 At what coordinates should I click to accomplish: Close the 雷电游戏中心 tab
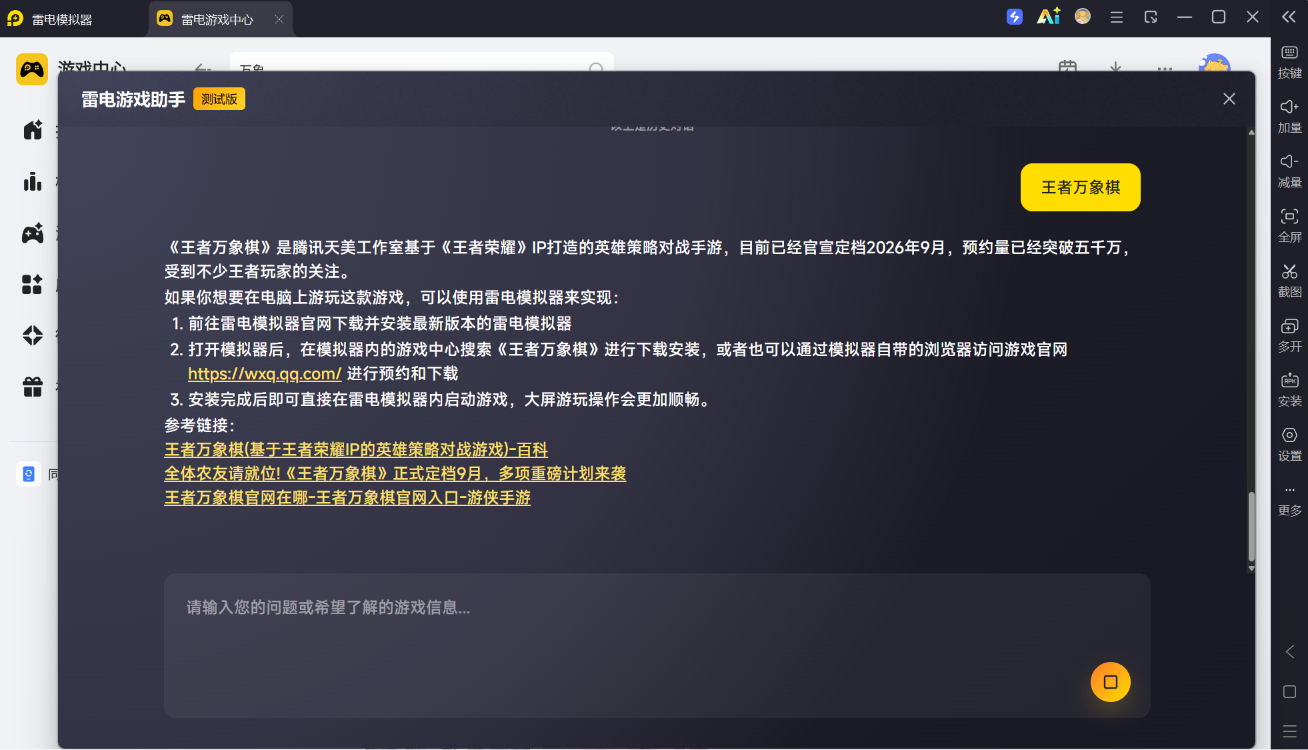pyautogui.click(x=279, y=19)
